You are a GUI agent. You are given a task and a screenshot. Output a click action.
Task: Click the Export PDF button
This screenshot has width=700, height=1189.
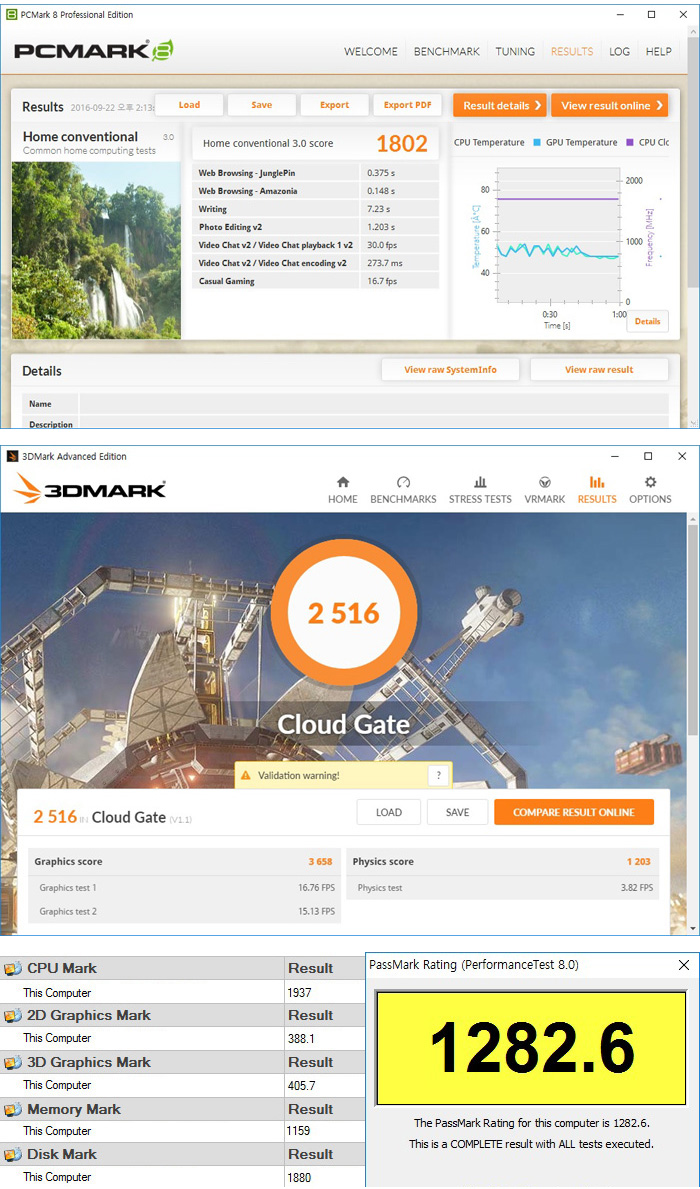tap(407, 105)
